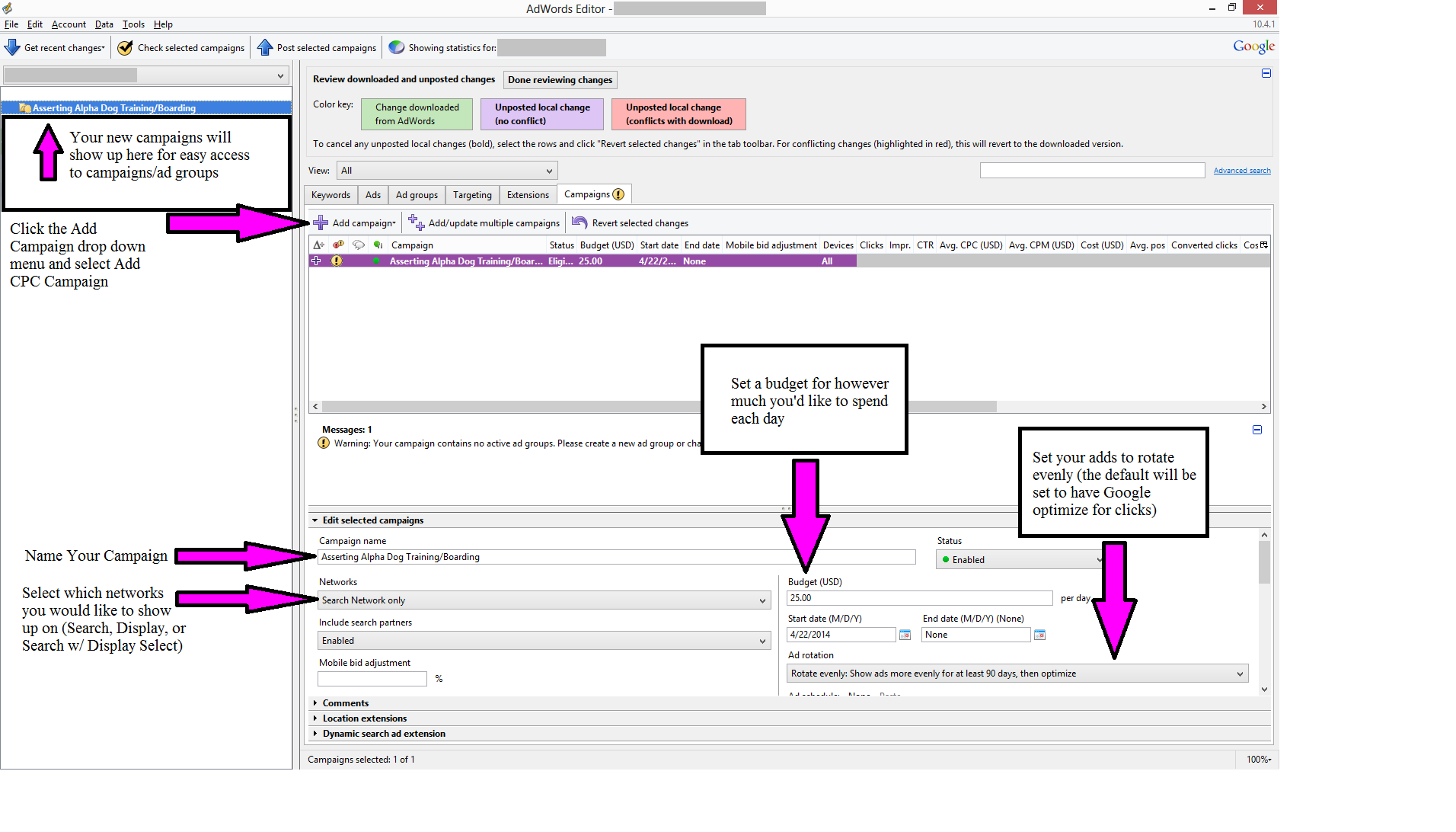Click the Add/update multiple campaigns icon
The image size is (1456, 832).
417,222
